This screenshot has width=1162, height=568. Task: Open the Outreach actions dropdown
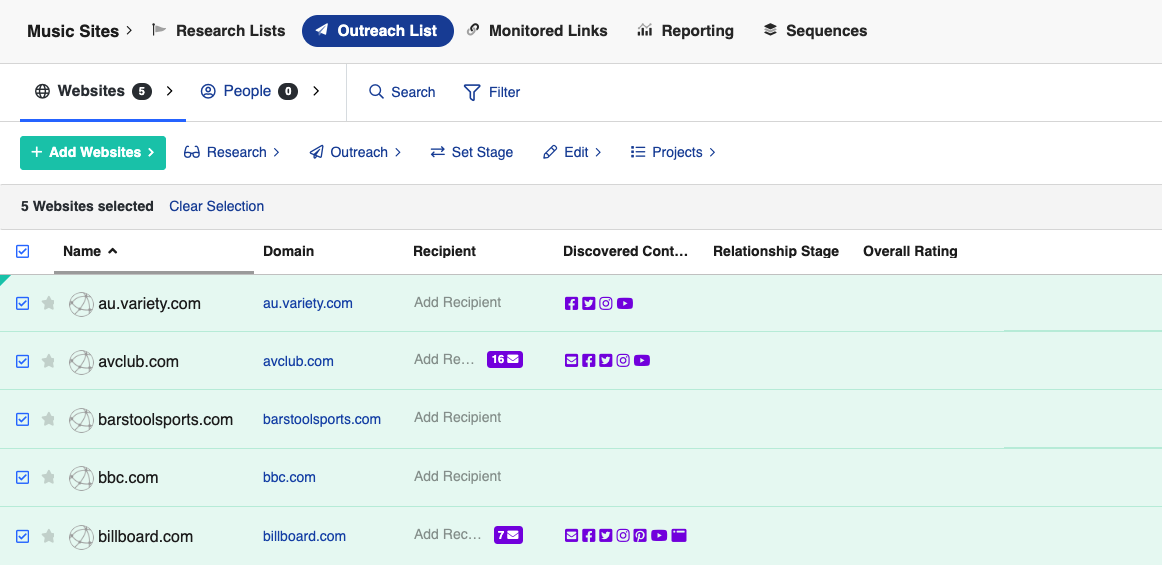pos(355,152)
